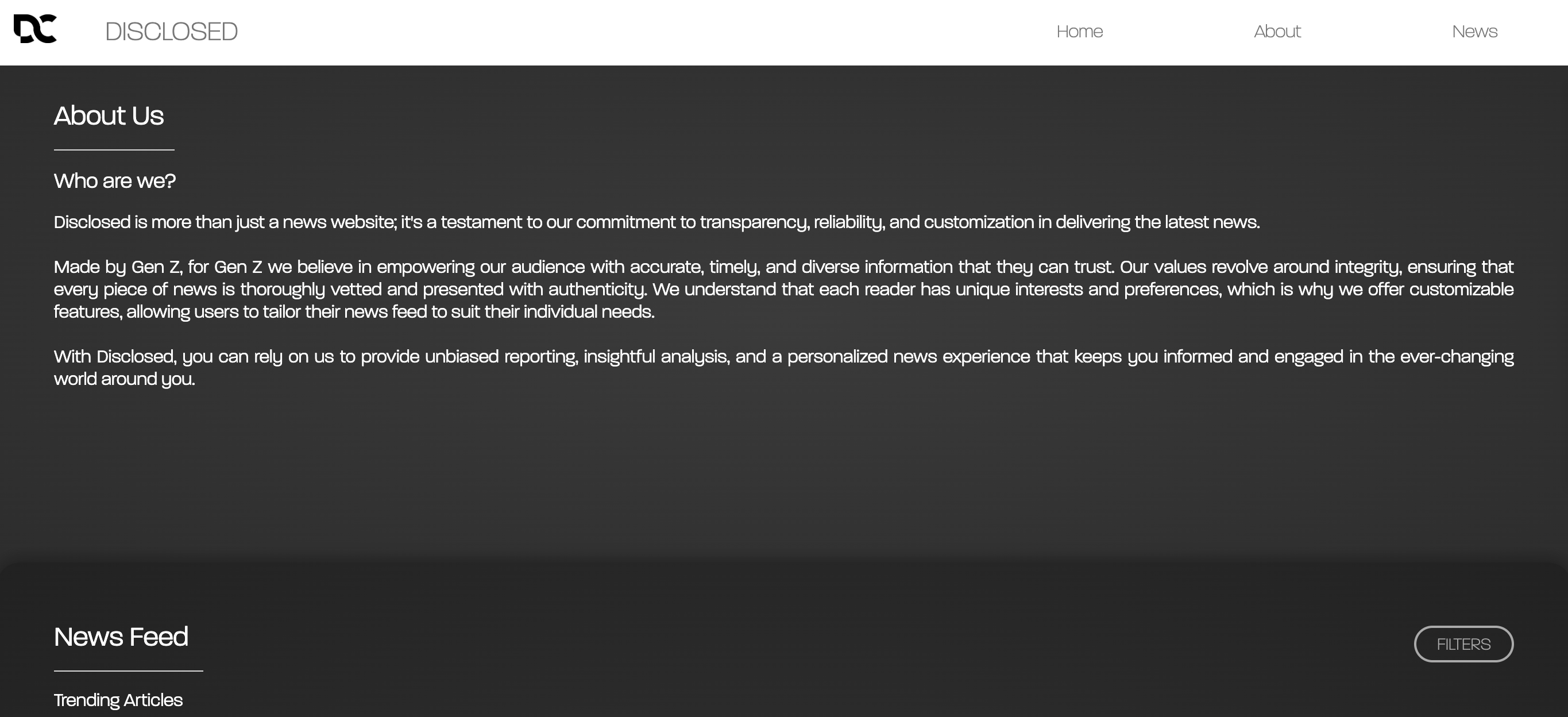Click the "Who are we?" subheading
1568x717 pixels.
[x=114, y=181]
